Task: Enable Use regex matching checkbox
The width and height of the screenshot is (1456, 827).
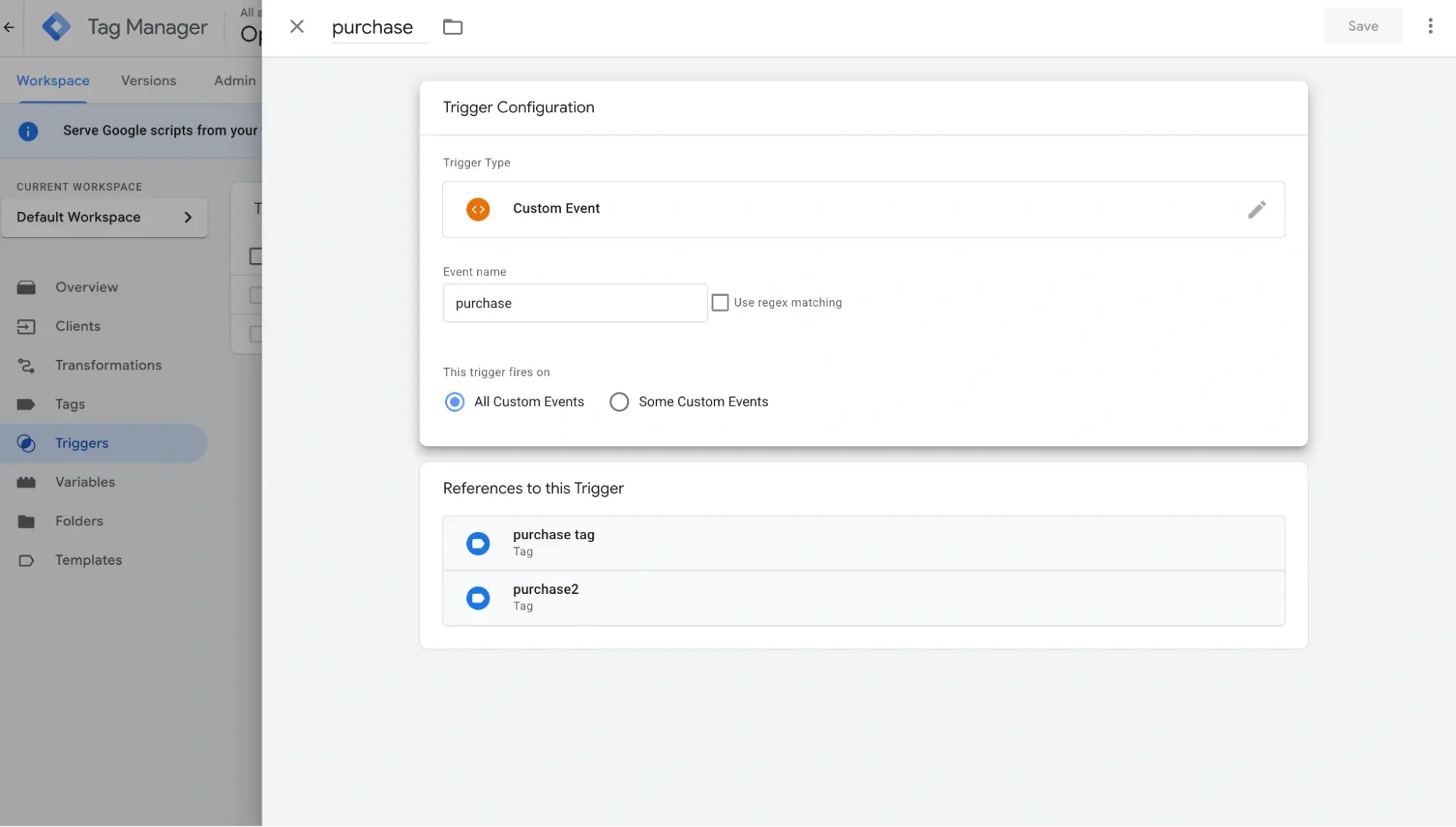Action: pyautogui.click(x=720, y=302)
